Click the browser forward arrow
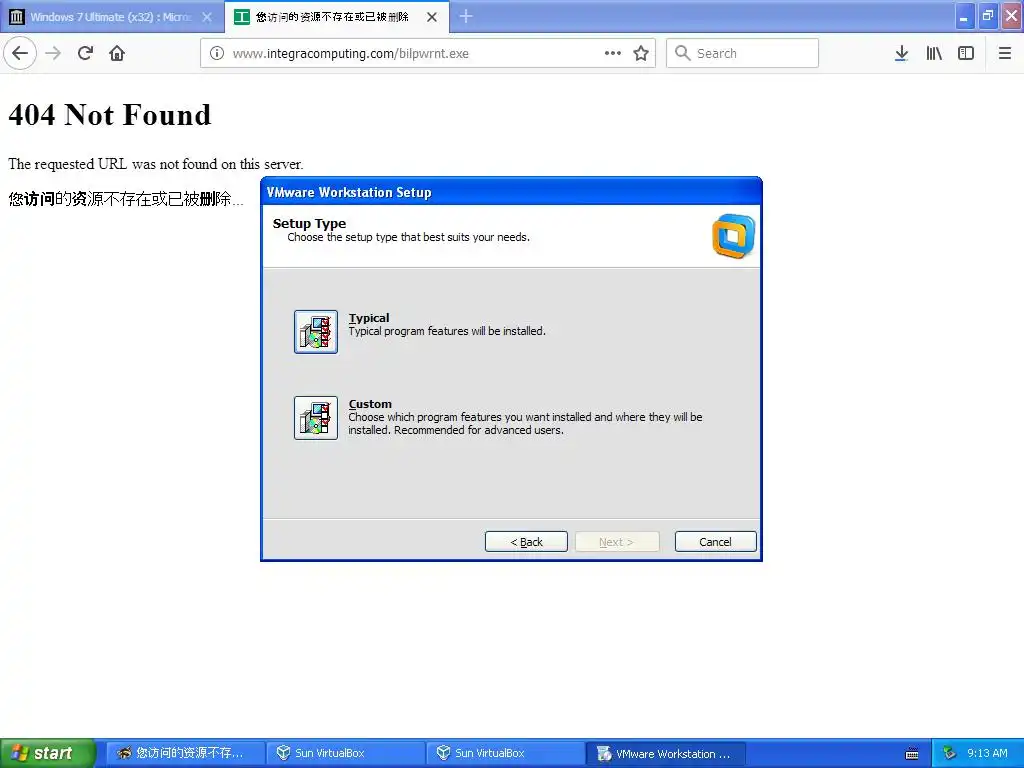Image resolution: width=1024 pixels, height=768 pixels. pos(53,53)
